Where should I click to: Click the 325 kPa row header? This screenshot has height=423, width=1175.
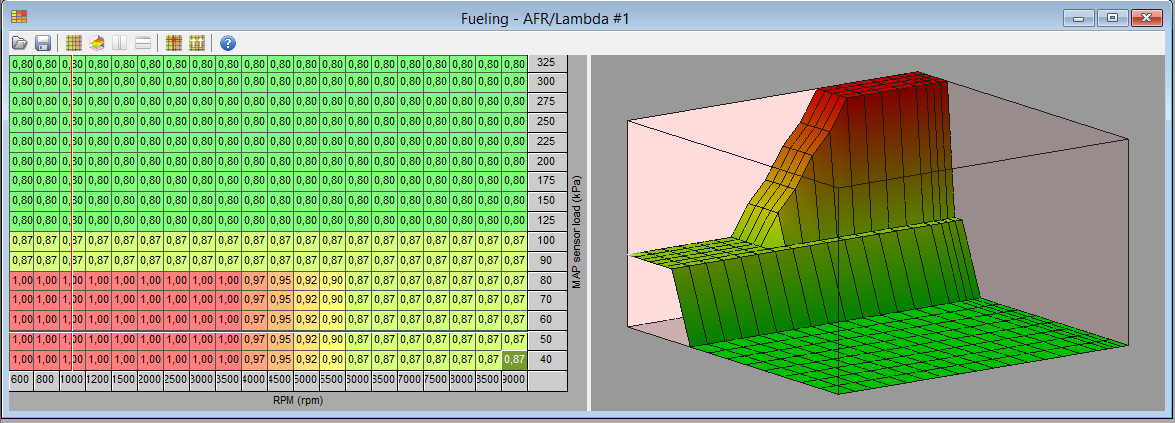click(x=546, y=62)
